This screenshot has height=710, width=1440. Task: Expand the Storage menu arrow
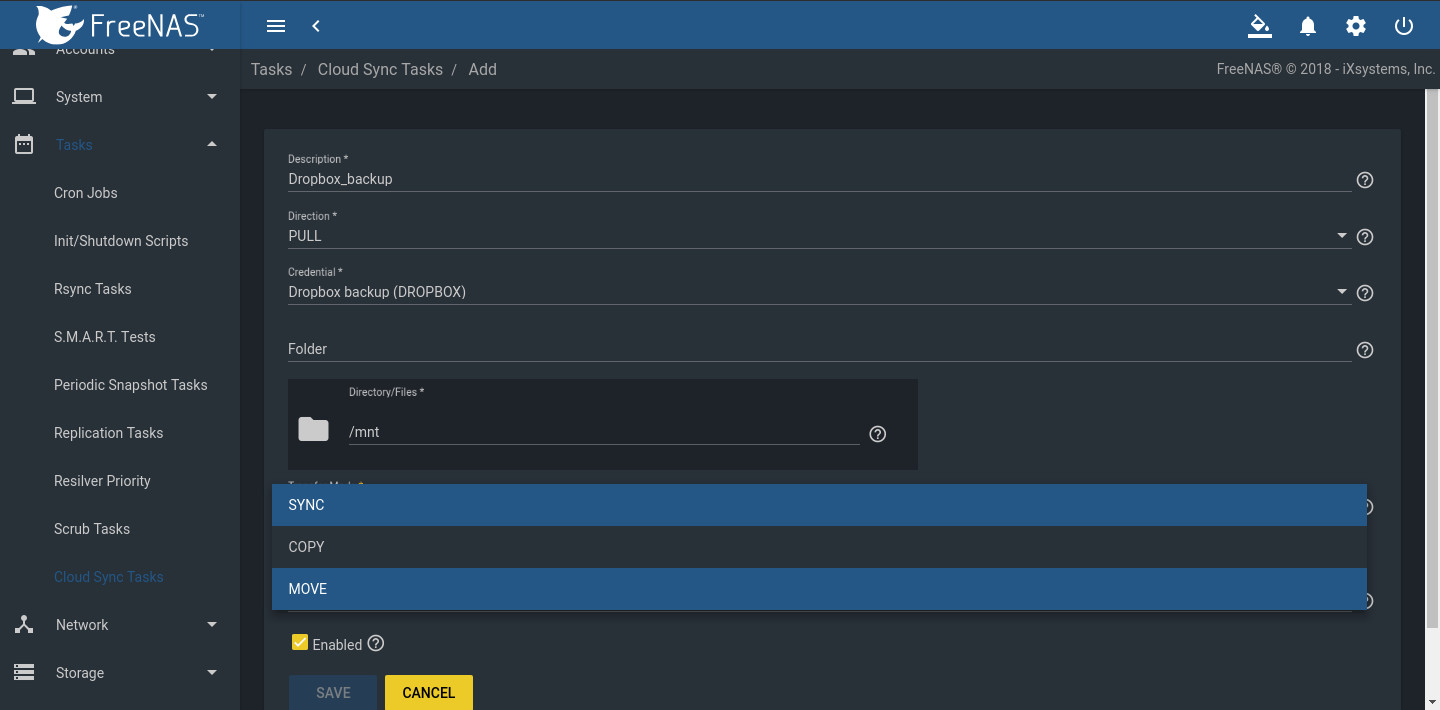[x=212, y=673]
